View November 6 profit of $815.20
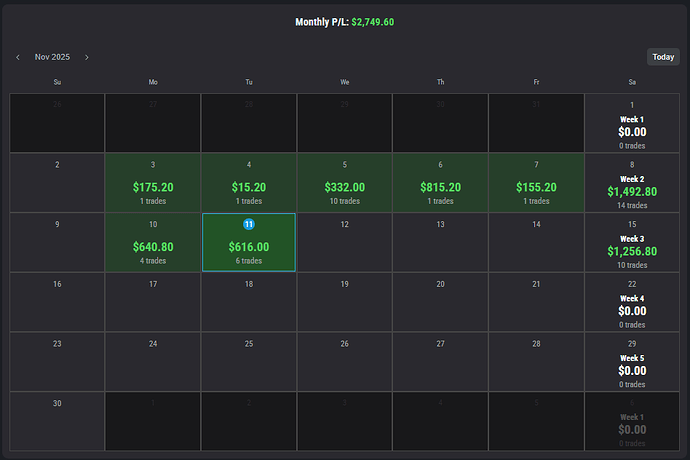 coord(440,183)
